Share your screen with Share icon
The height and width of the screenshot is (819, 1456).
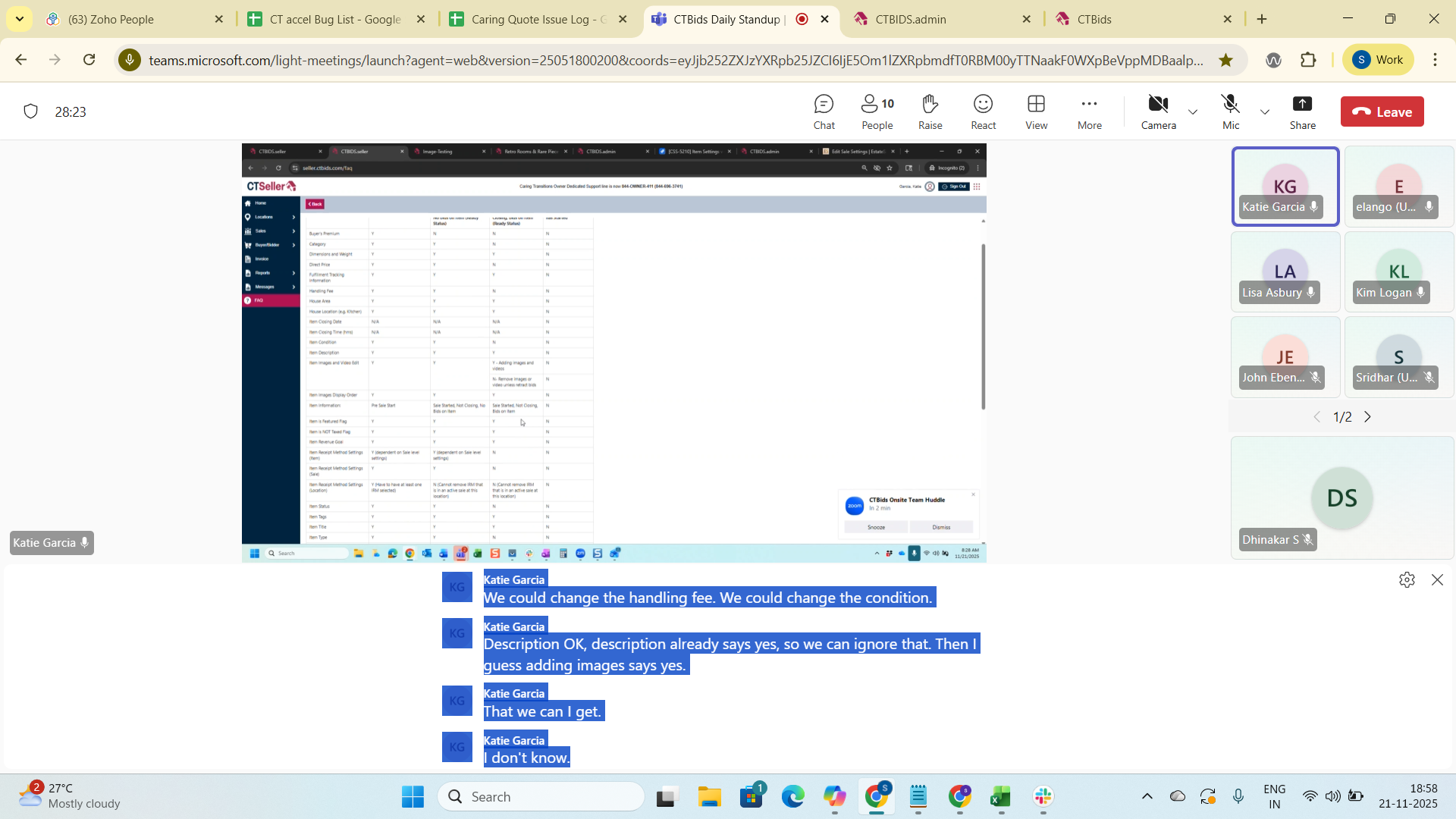(1302, 111)
